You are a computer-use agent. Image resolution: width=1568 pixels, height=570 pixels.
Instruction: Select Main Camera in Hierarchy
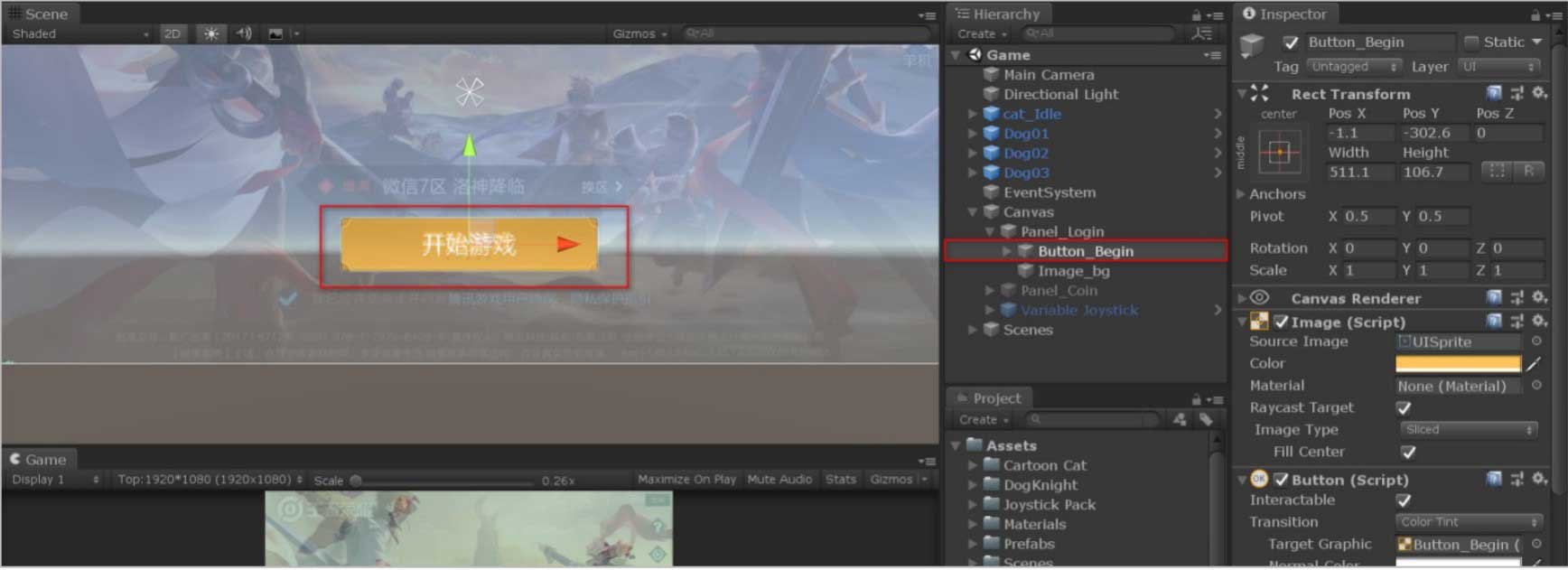[x=1049, y=75]
